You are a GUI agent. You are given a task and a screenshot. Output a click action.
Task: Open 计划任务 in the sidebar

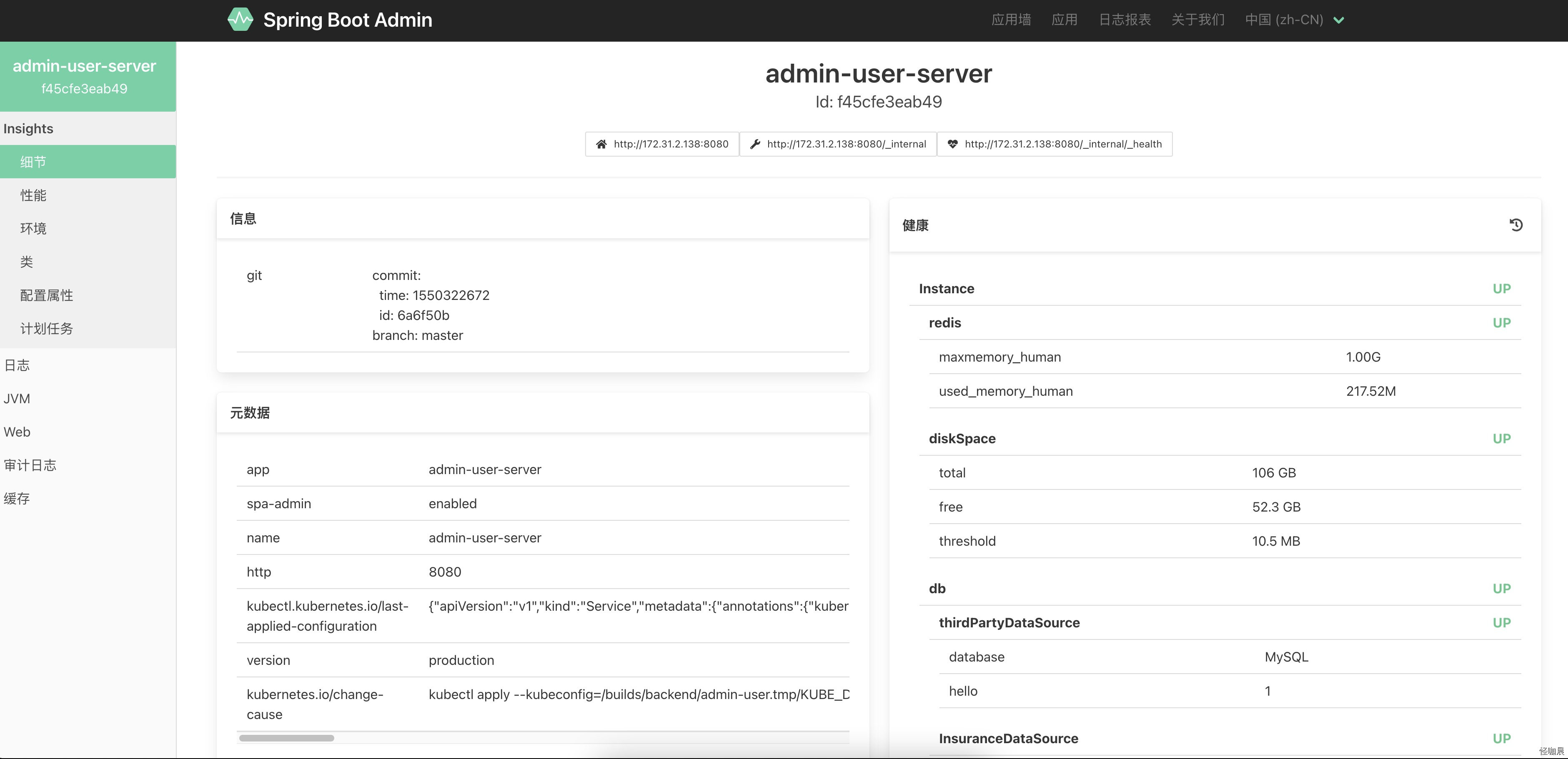tap(88, 329)
